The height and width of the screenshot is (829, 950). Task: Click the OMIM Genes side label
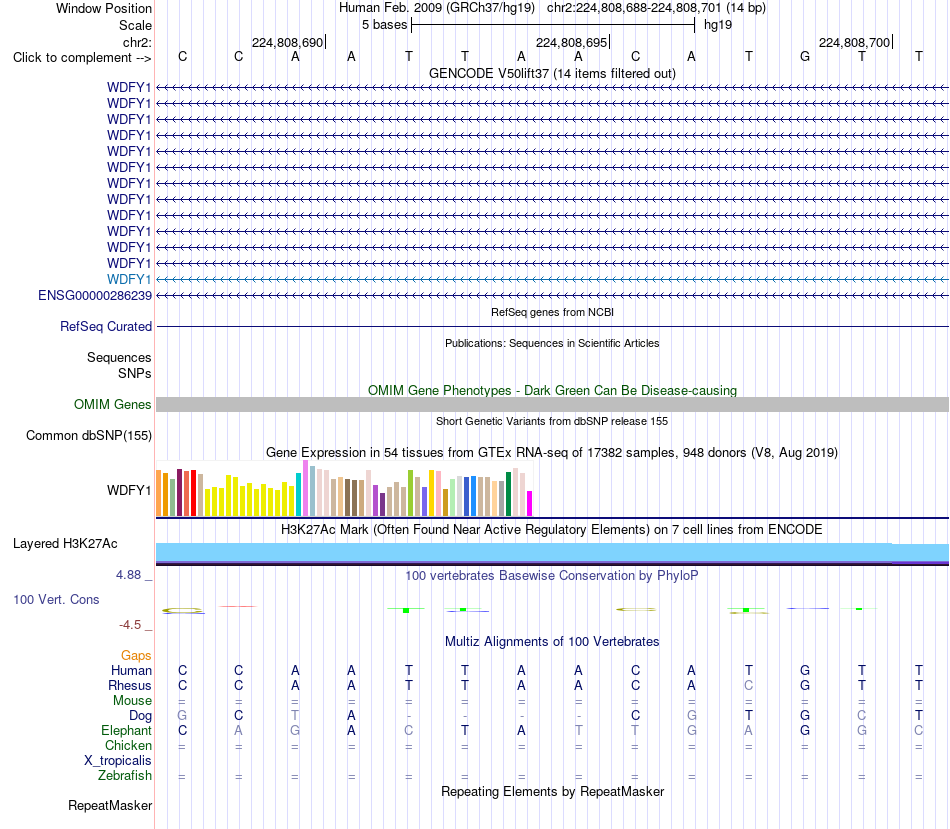112,404
